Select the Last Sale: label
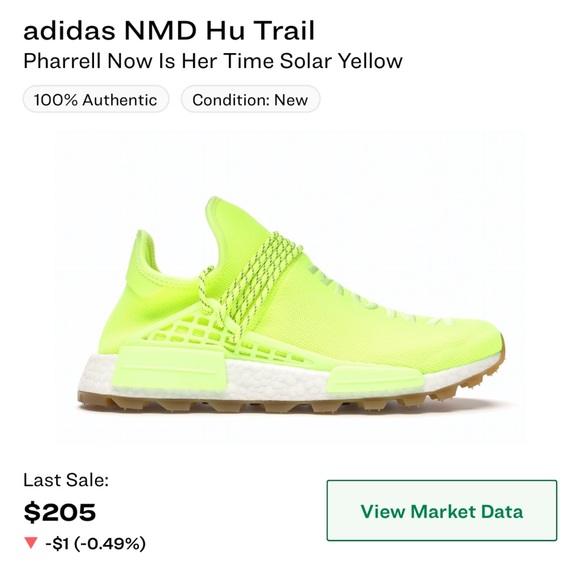 click(66, 480)
